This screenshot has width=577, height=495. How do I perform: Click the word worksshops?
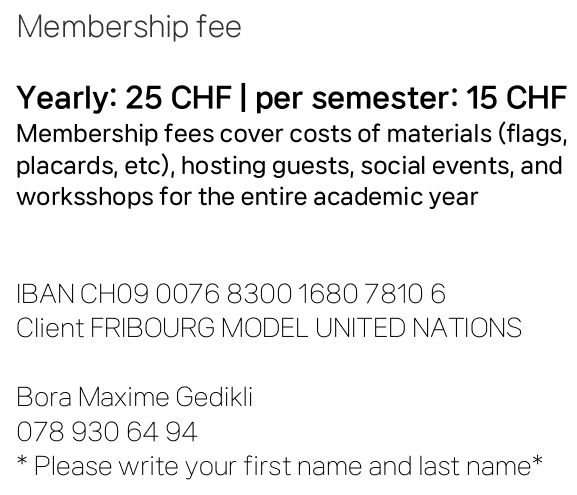pyautogui.click(x=85, y=197)
